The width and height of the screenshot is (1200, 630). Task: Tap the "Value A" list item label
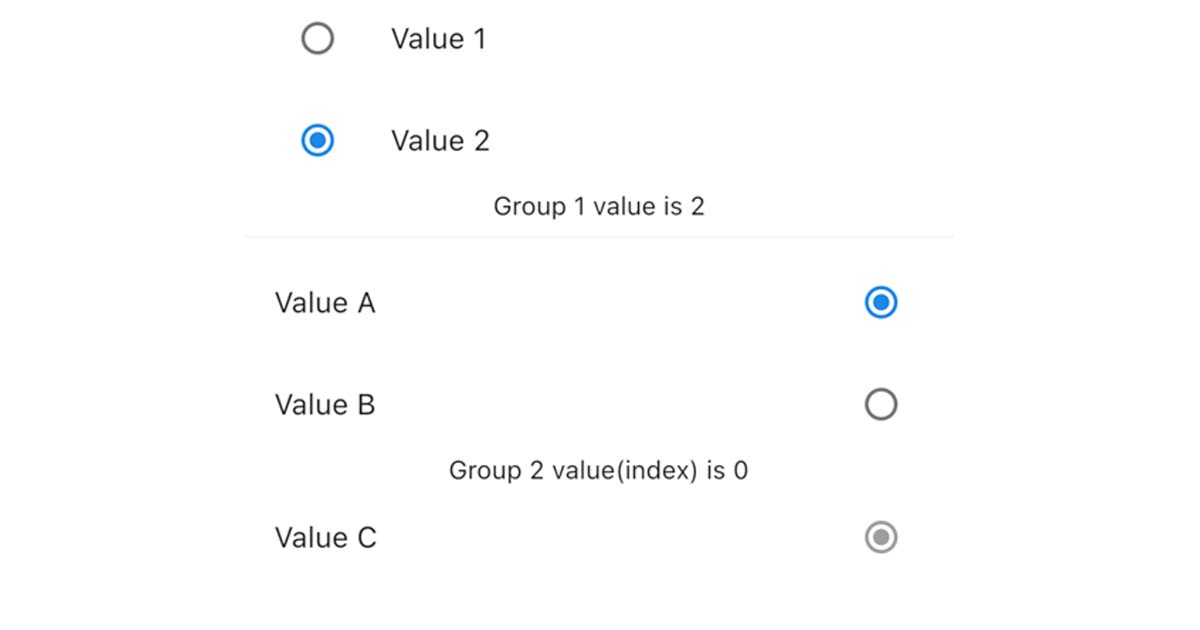[325, 303]
